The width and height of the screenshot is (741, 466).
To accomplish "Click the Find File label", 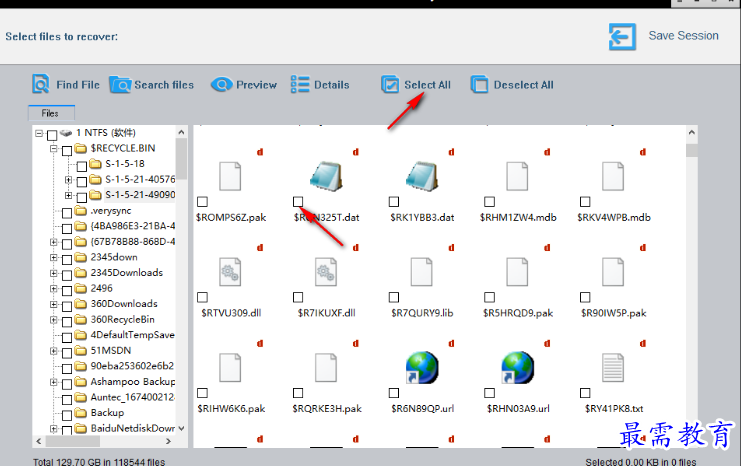I will click(78, 85).
